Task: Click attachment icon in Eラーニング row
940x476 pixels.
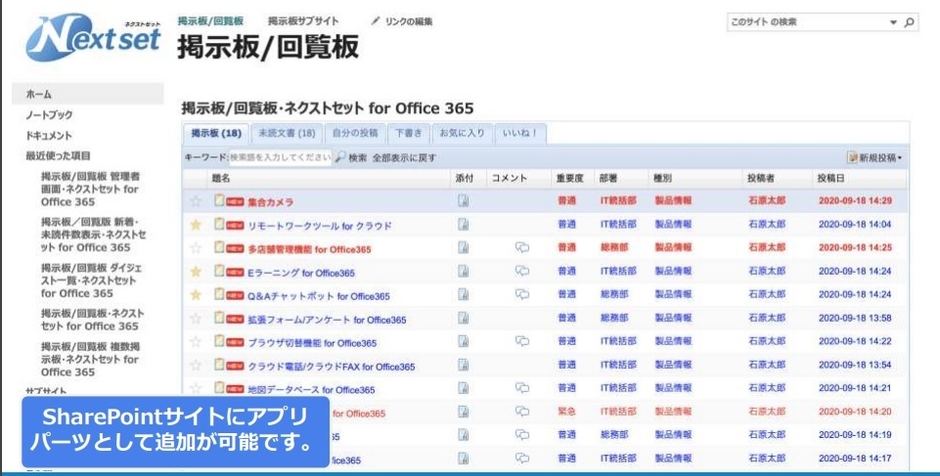Action: (x=463, y=271)
